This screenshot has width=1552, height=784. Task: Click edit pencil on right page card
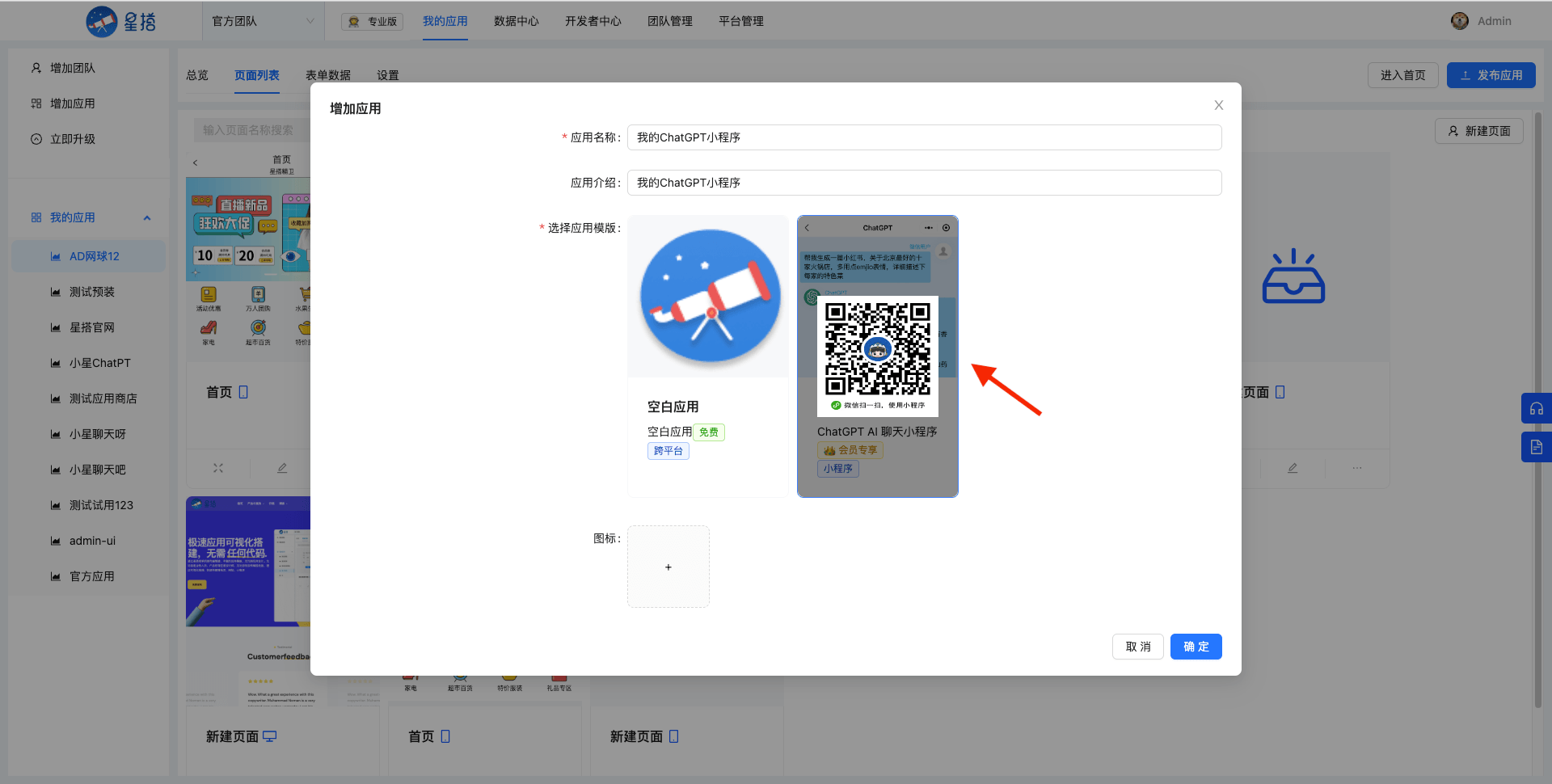click(1293, 468)
